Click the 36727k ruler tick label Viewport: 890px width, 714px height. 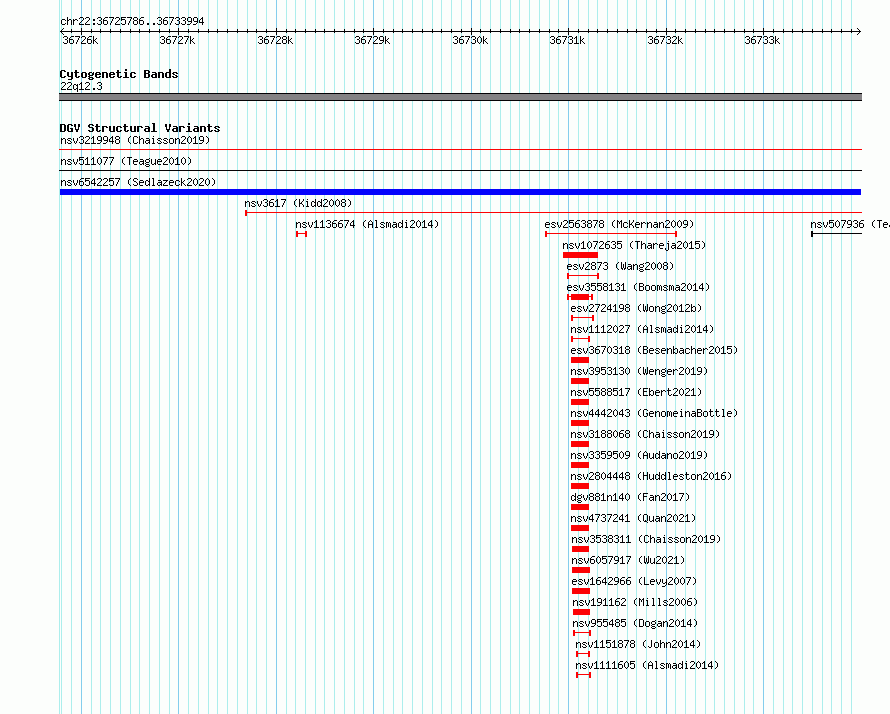click(x=177, y=40)
